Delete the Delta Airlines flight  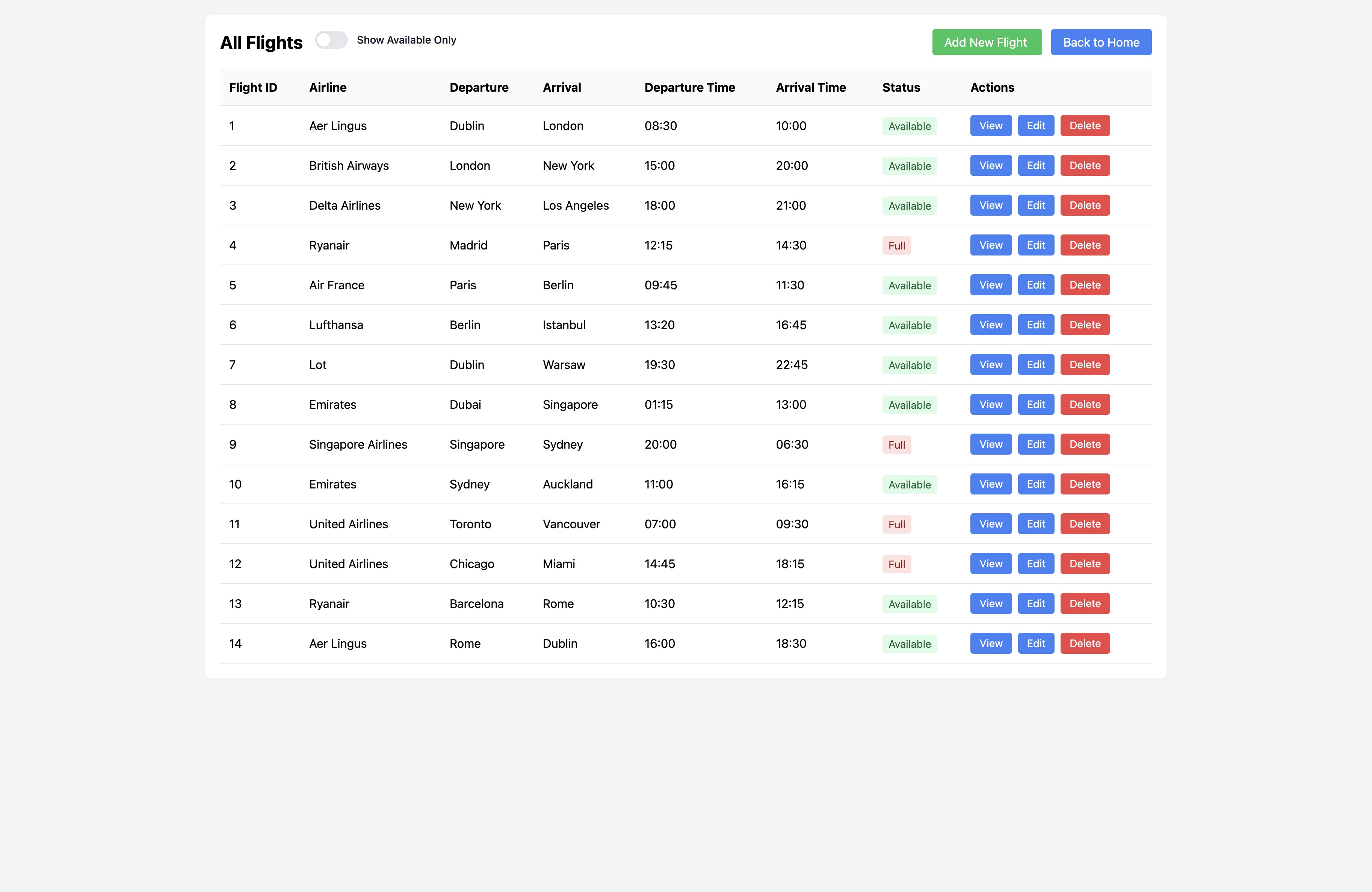coord(1084,205)
